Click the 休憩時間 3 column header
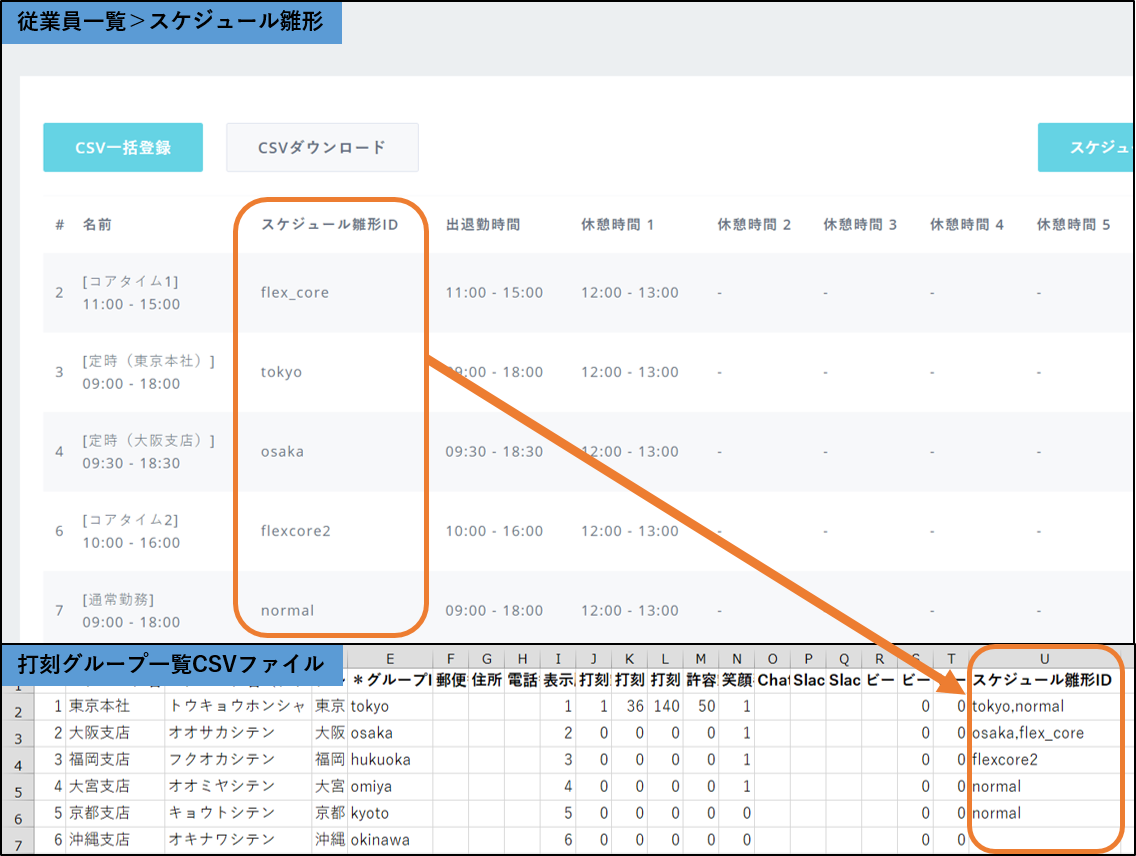 tap(860, 225)
